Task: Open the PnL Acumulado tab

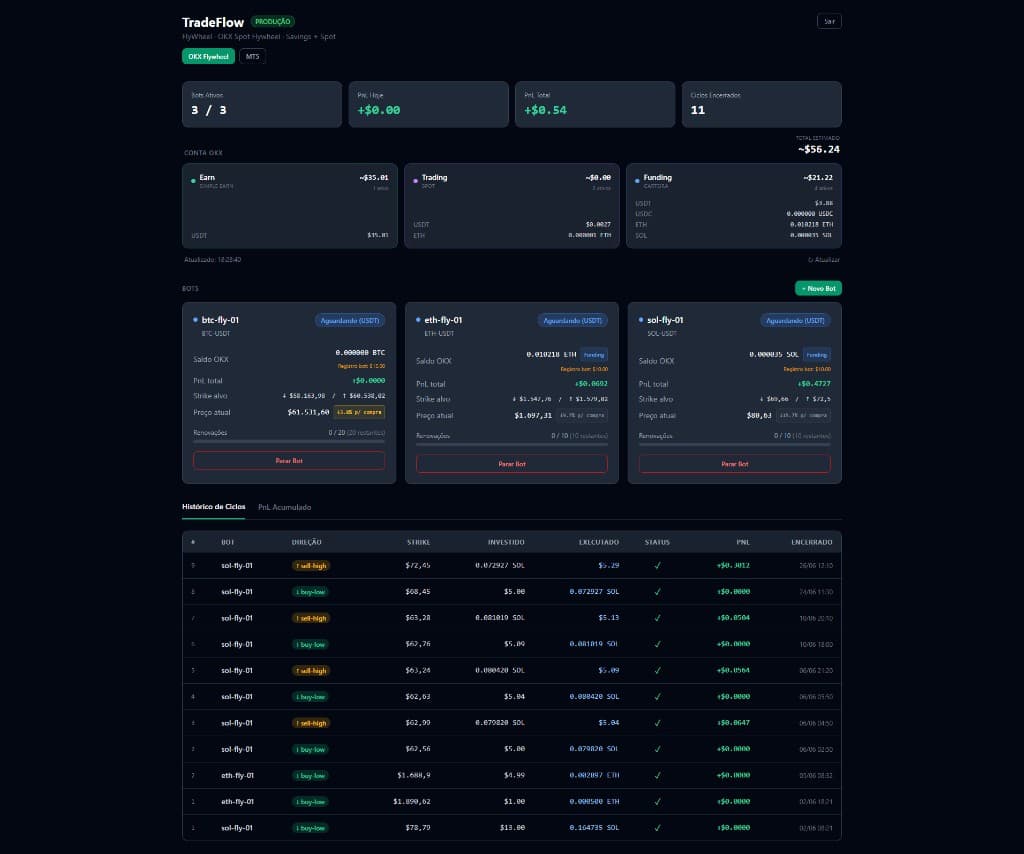Action: [x=284, y=507]
